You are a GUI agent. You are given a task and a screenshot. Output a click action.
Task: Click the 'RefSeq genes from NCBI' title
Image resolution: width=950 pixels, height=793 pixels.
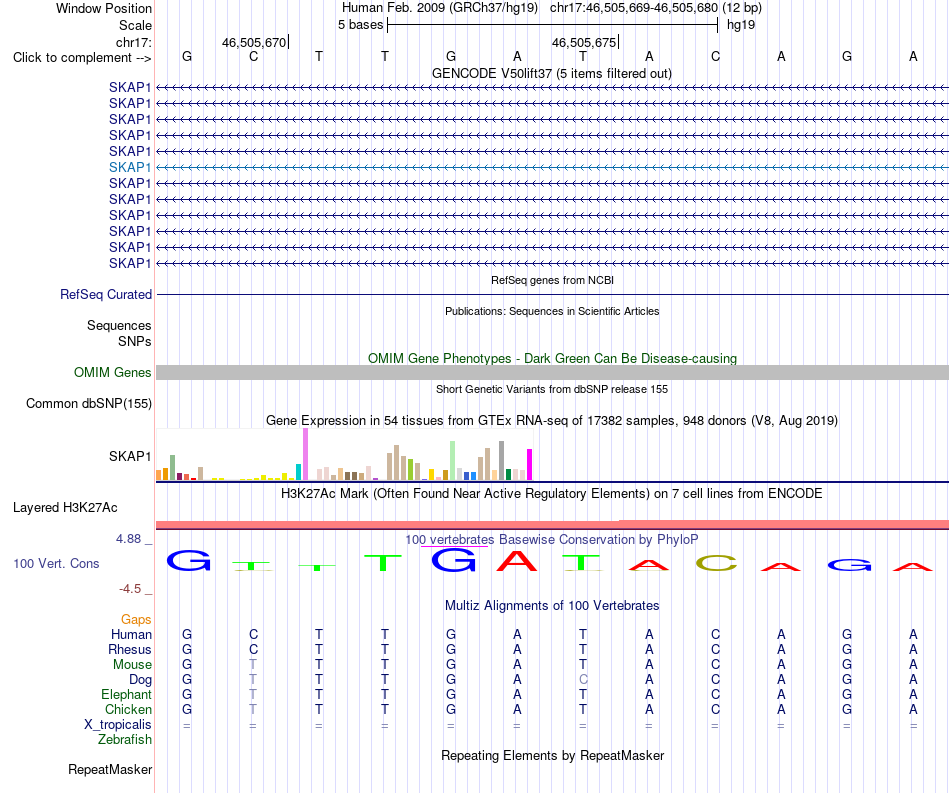[x=552, y=280]
